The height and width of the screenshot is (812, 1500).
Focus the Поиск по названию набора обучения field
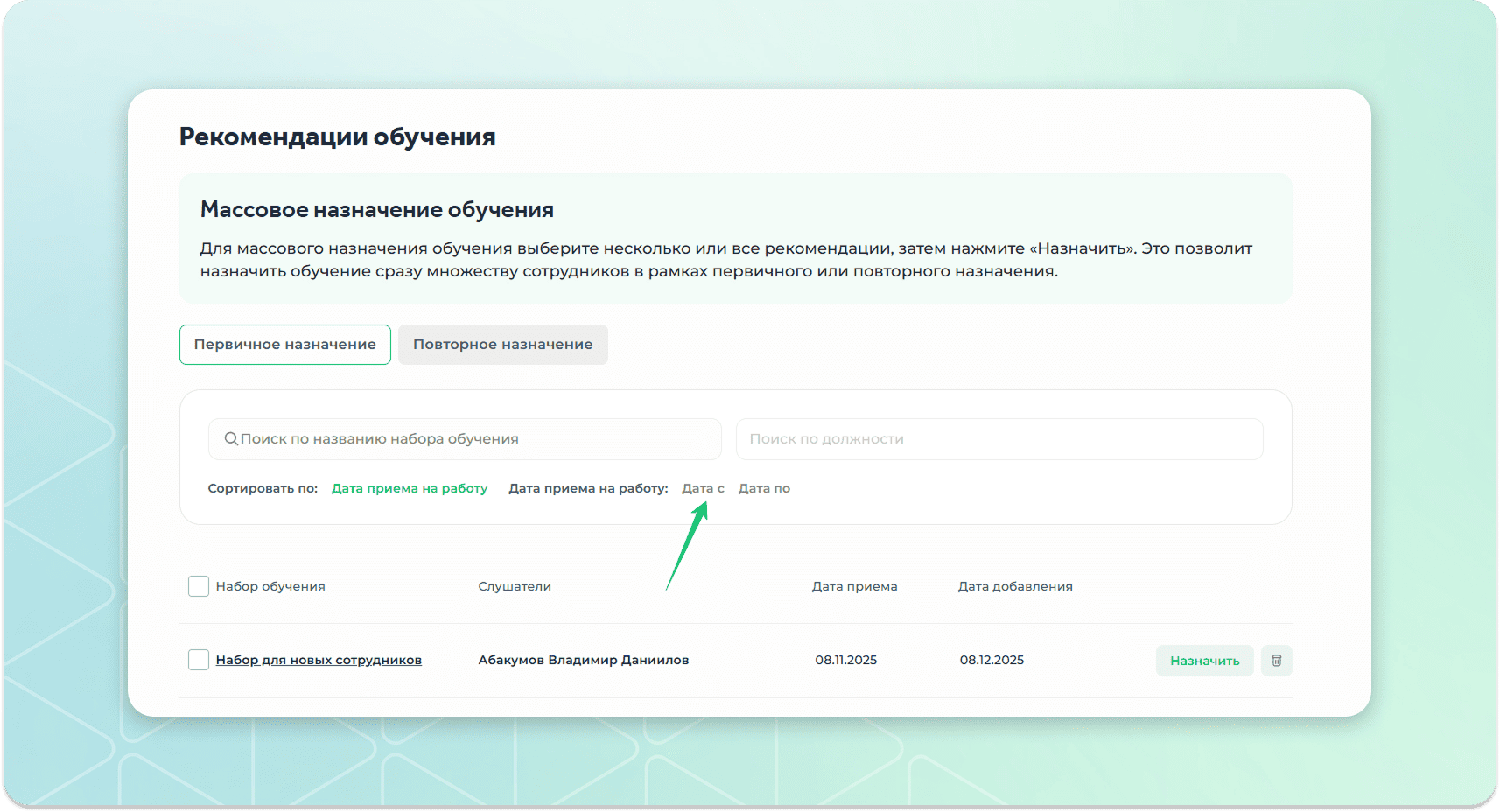pos(473,439)
